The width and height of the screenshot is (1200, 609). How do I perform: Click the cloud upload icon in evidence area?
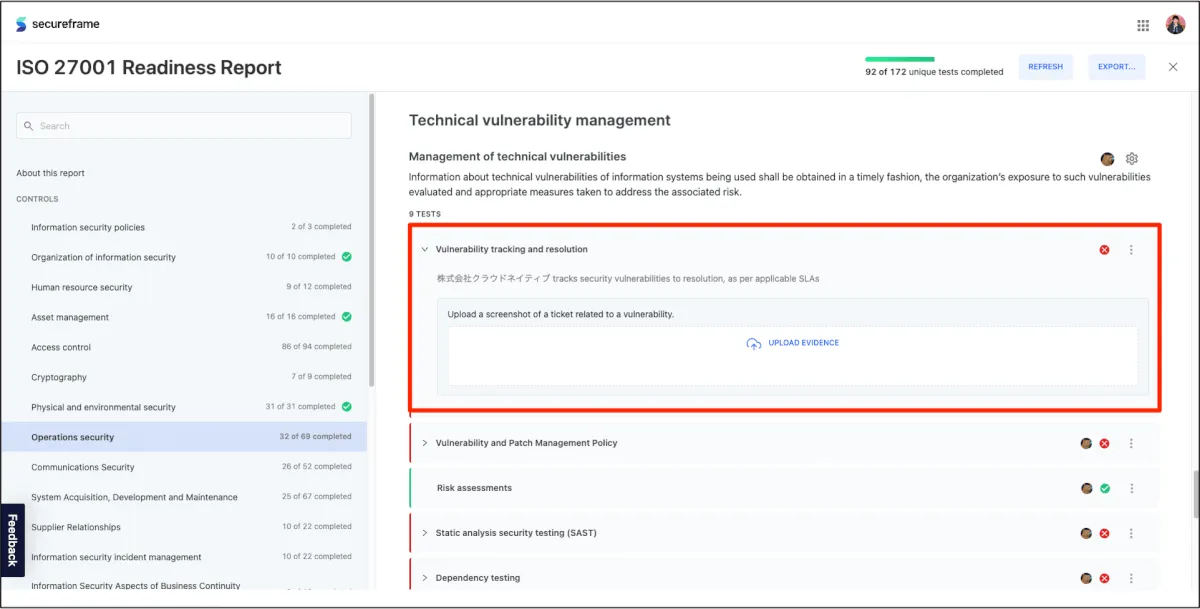coord(754,344)
